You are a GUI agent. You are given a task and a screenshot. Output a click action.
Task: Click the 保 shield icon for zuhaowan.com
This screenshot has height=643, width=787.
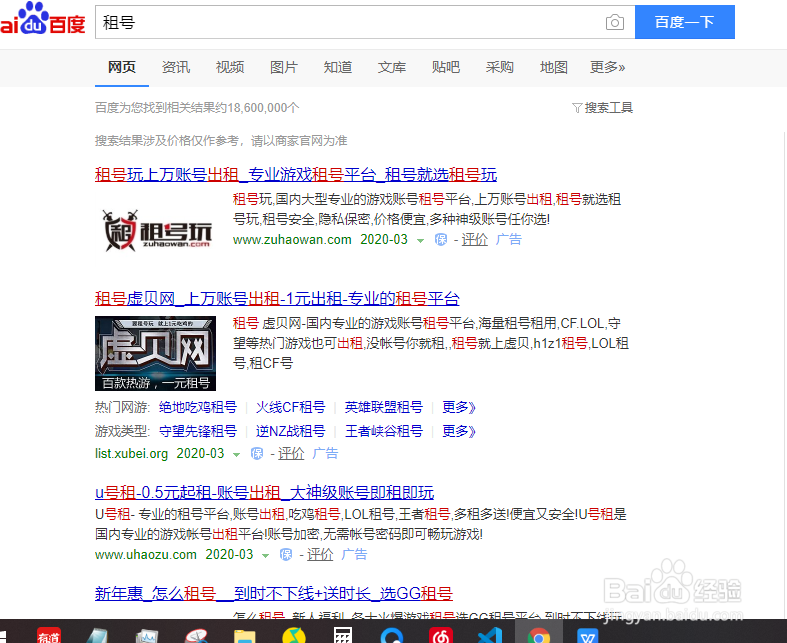tap(441, 239)
